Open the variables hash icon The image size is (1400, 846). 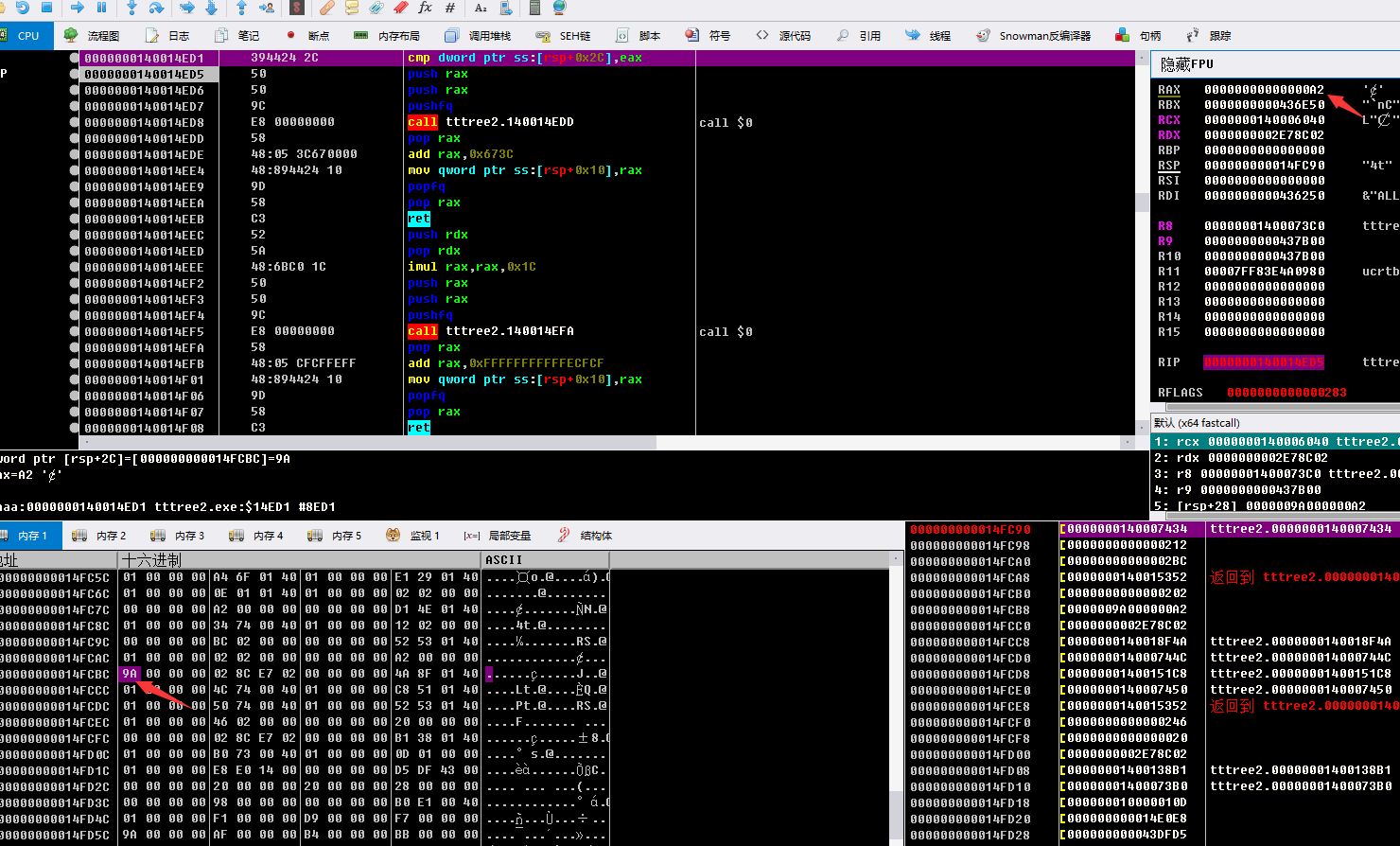449,8
